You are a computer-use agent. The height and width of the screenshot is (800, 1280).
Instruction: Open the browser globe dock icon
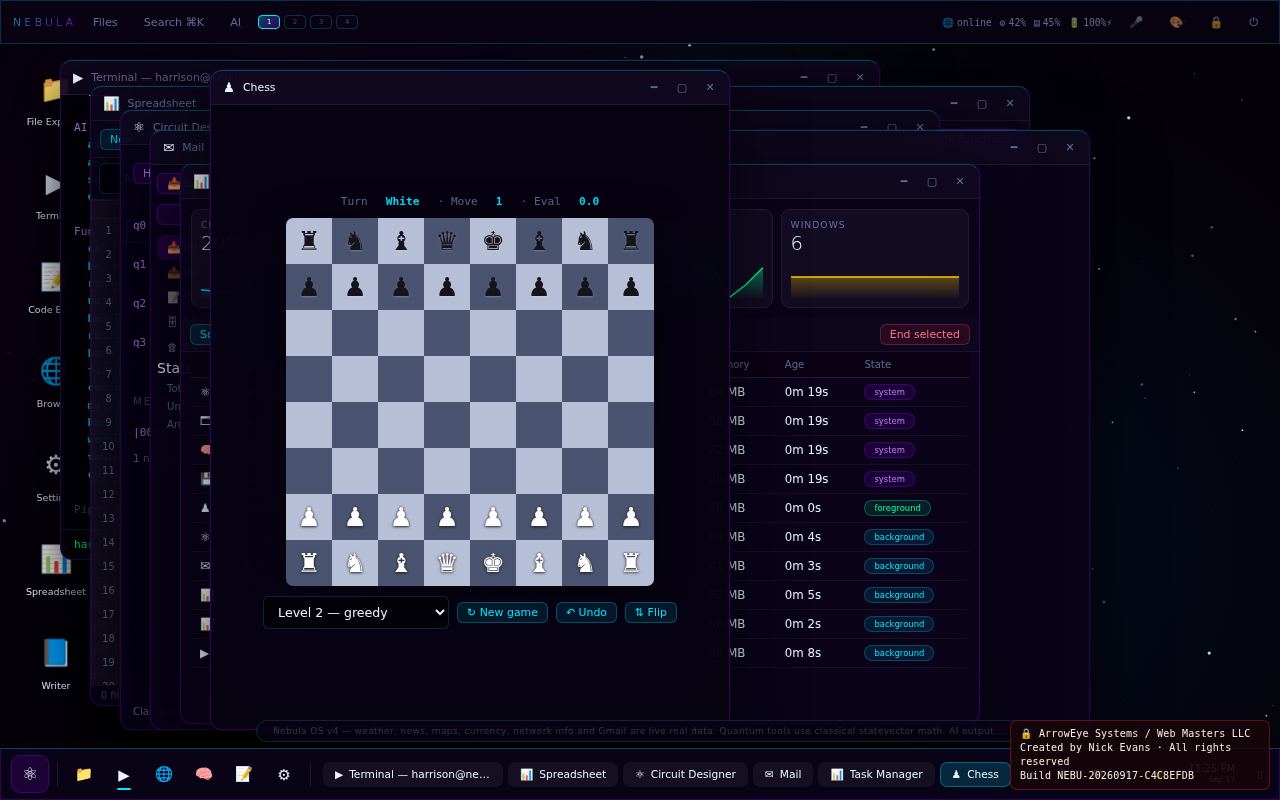(164, 774)
